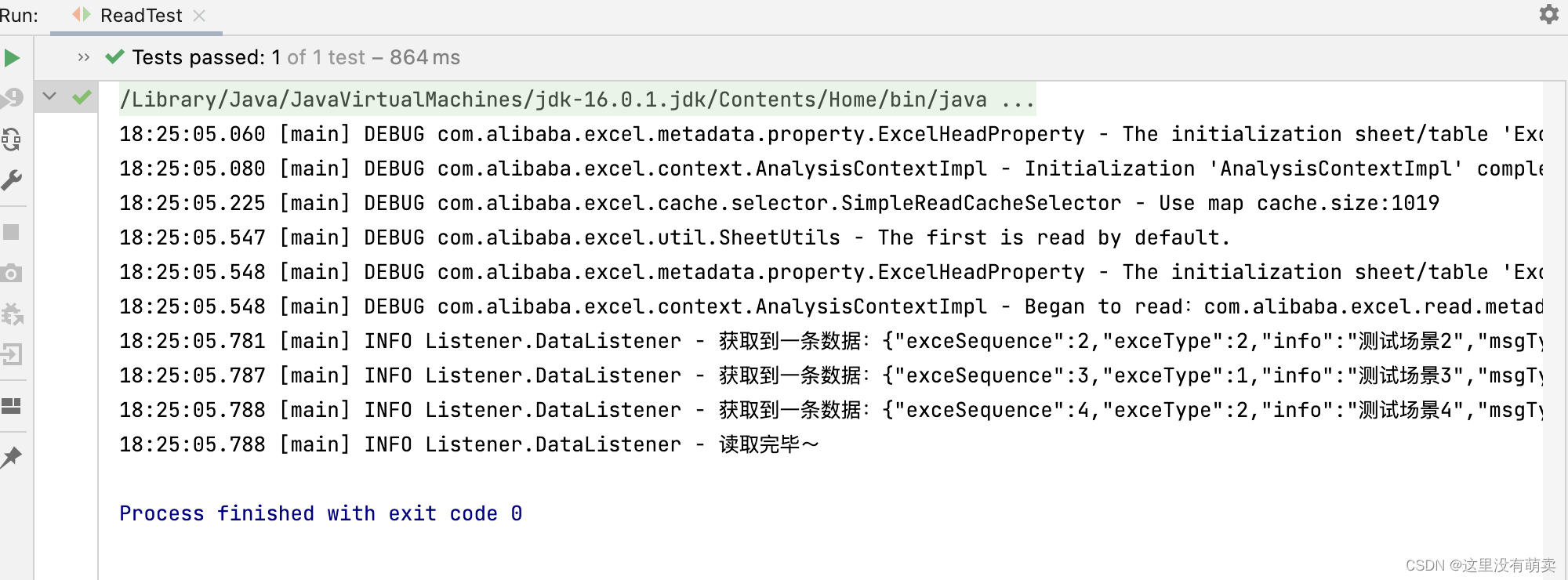Open the settings gear in the top right
Screen dimensions: 1568x580
[x=1548, y=13]
